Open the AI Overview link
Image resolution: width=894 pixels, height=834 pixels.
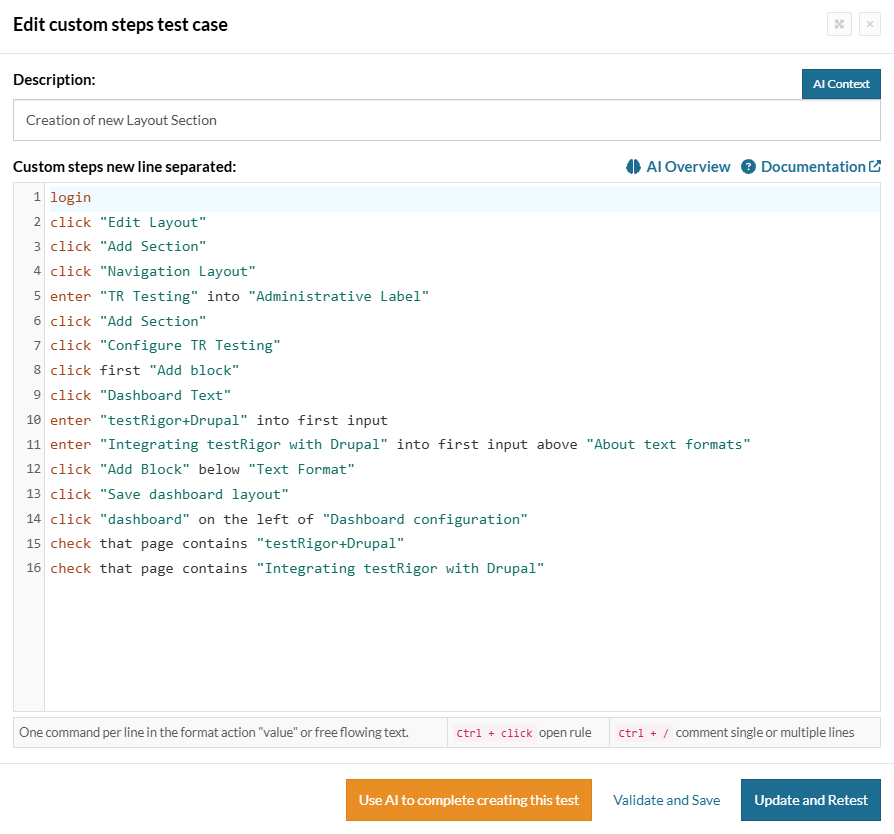coord(688,167)
